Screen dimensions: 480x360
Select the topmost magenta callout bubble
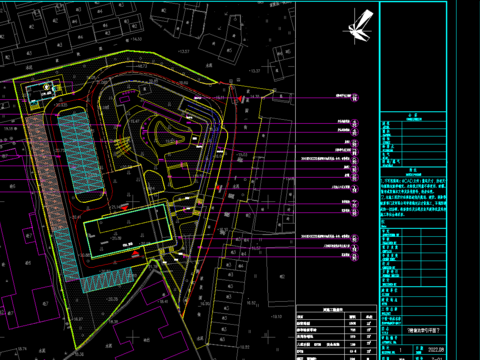355,98
